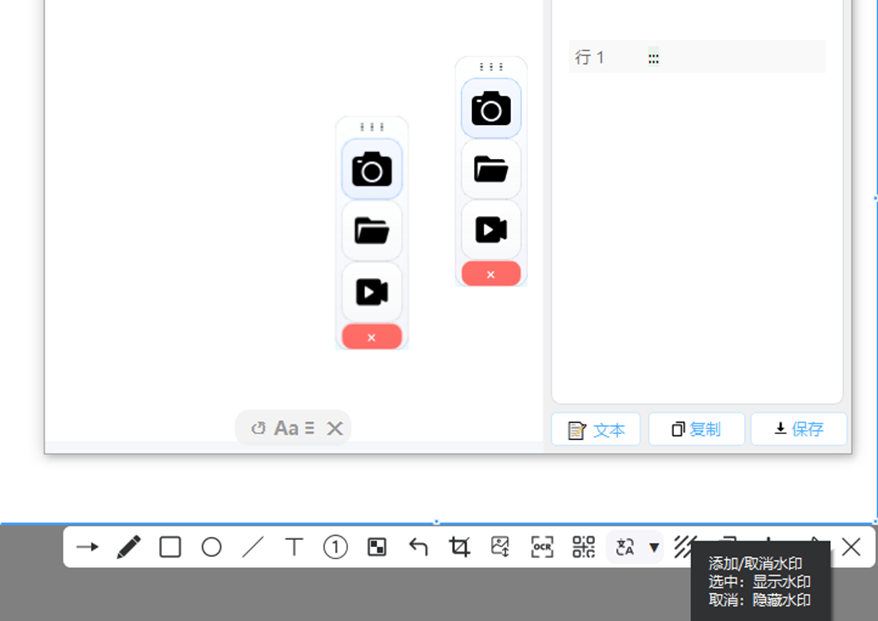Viewport: 878px width, 621px height.
Task: Click the translate icon
Action: point(625,547)
